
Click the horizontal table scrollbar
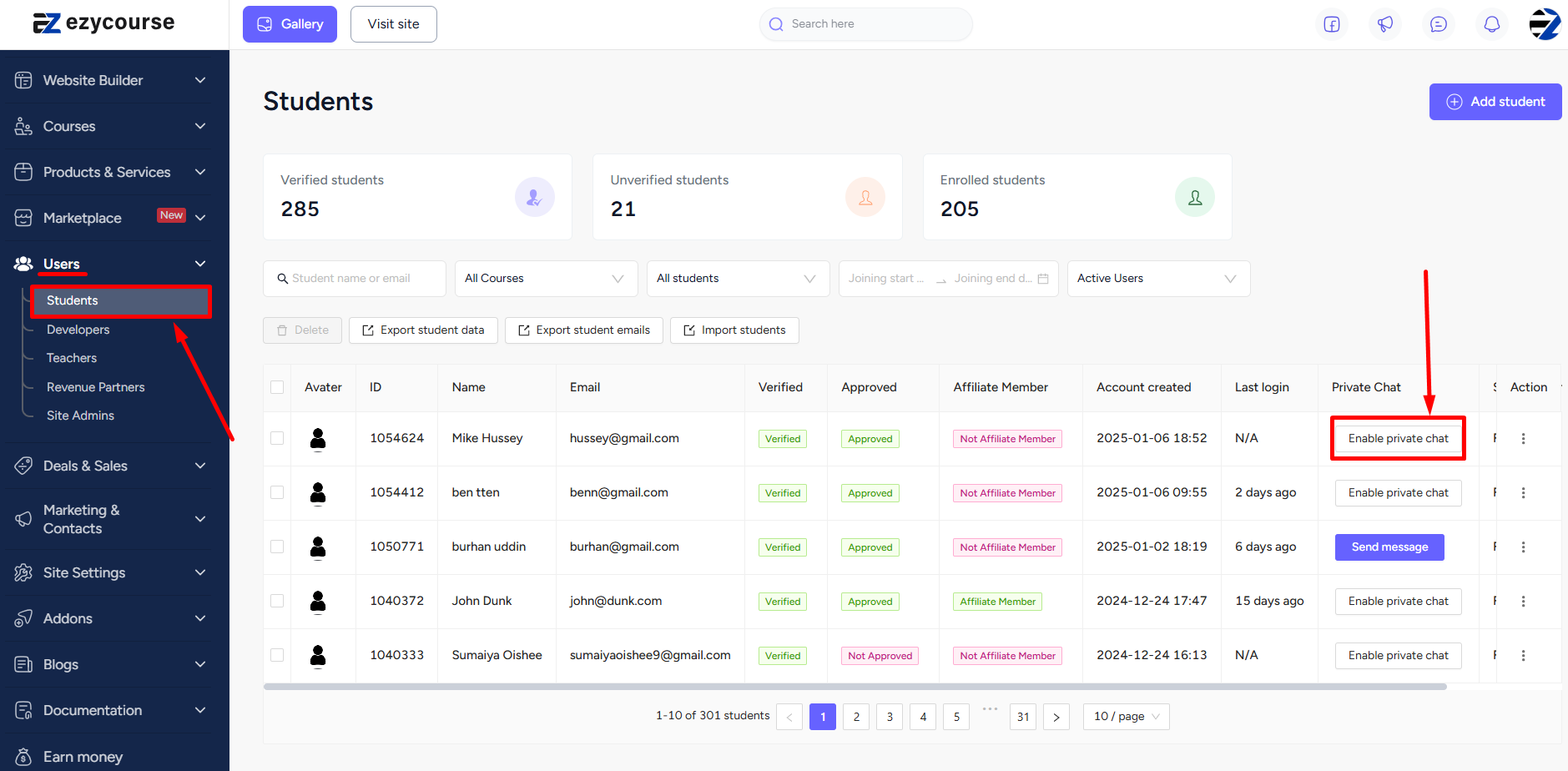(x=855, y=687)
